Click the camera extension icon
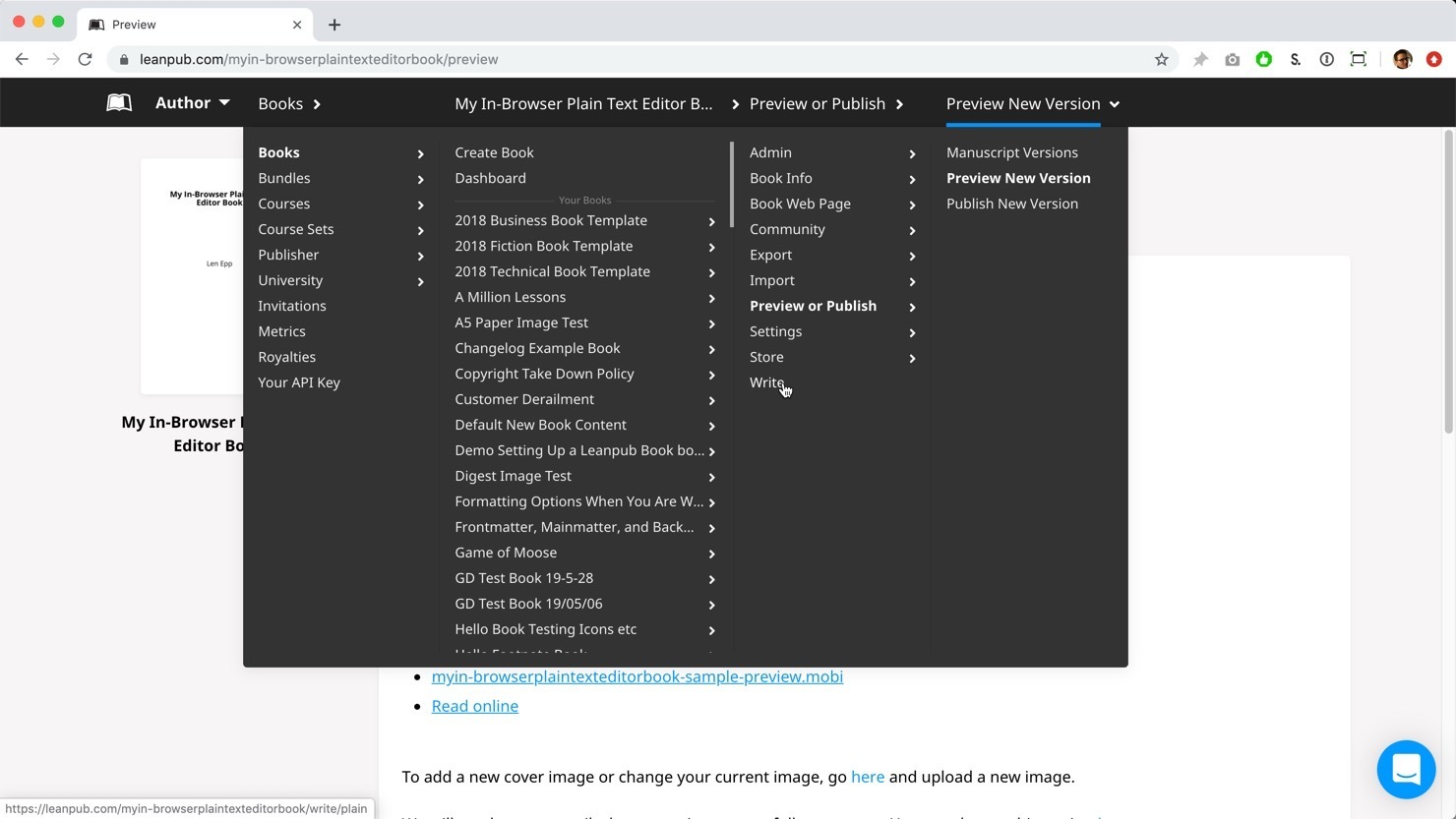 (1232, 59)
